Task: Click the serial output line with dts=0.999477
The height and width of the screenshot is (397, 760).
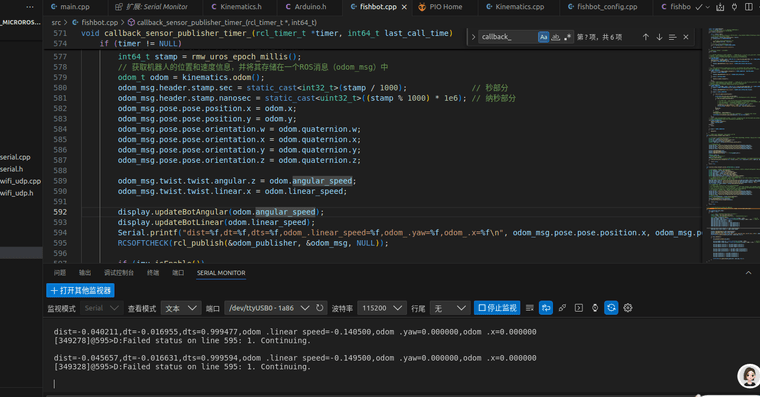Action: pyautogui.click(x=295, y=332)
